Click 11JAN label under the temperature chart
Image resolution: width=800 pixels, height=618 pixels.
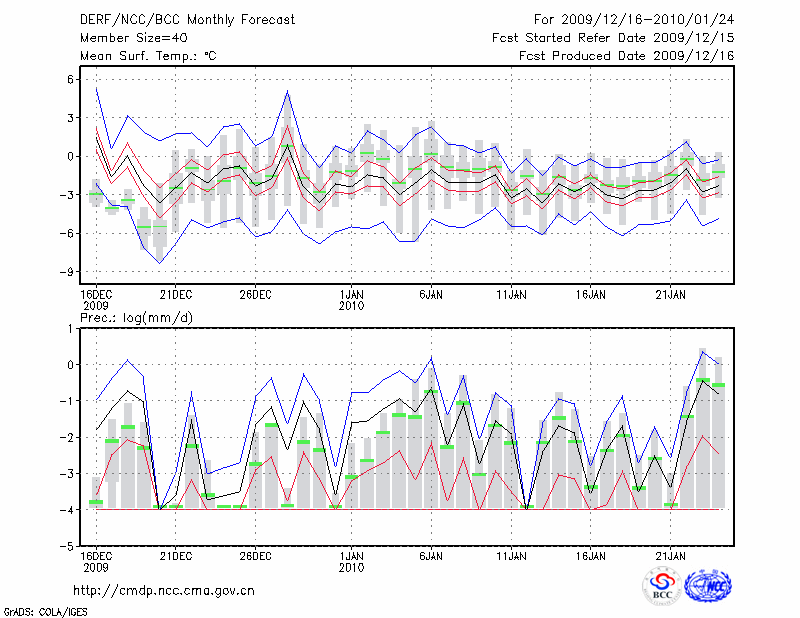click(x=511, y=294)
